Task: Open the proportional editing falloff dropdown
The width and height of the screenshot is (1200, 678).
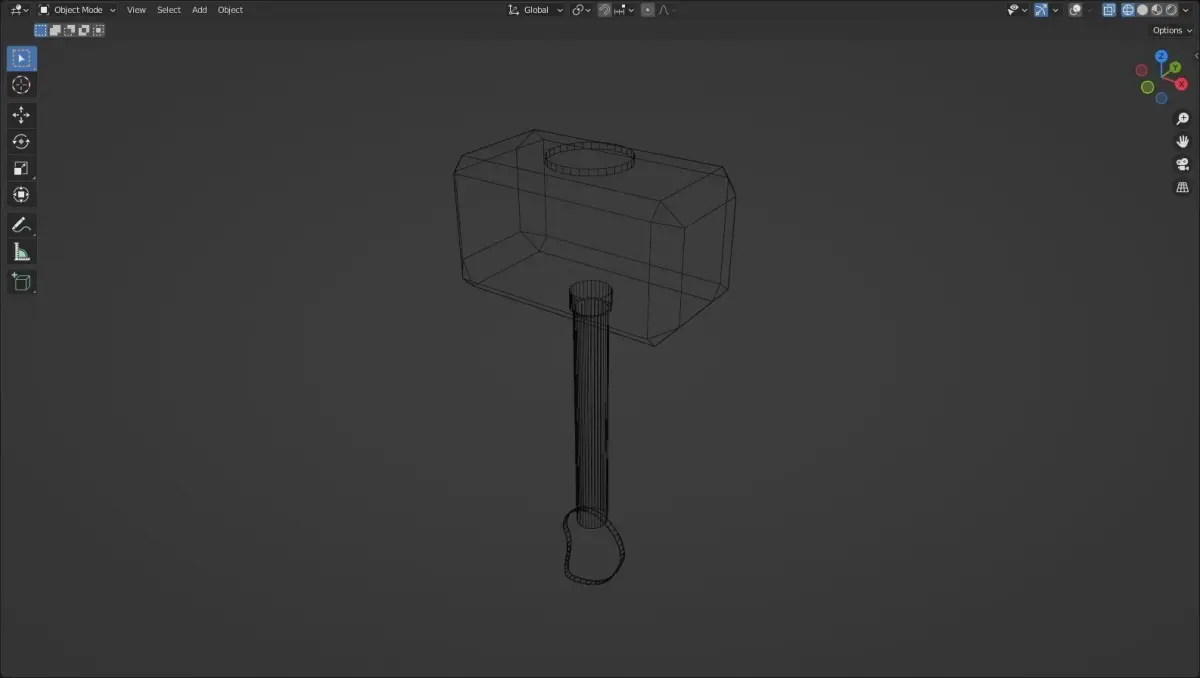Action: (666, 10)
